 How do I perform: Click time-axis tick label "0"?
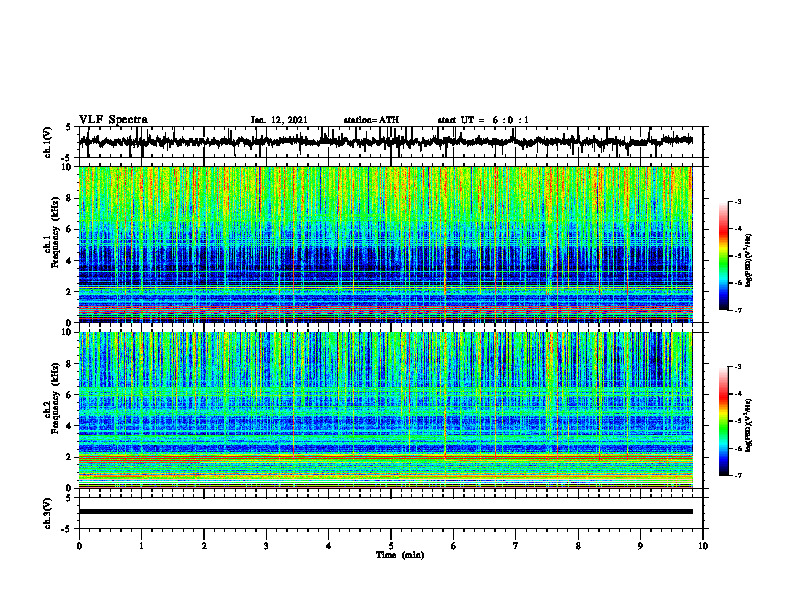[79, 546]
